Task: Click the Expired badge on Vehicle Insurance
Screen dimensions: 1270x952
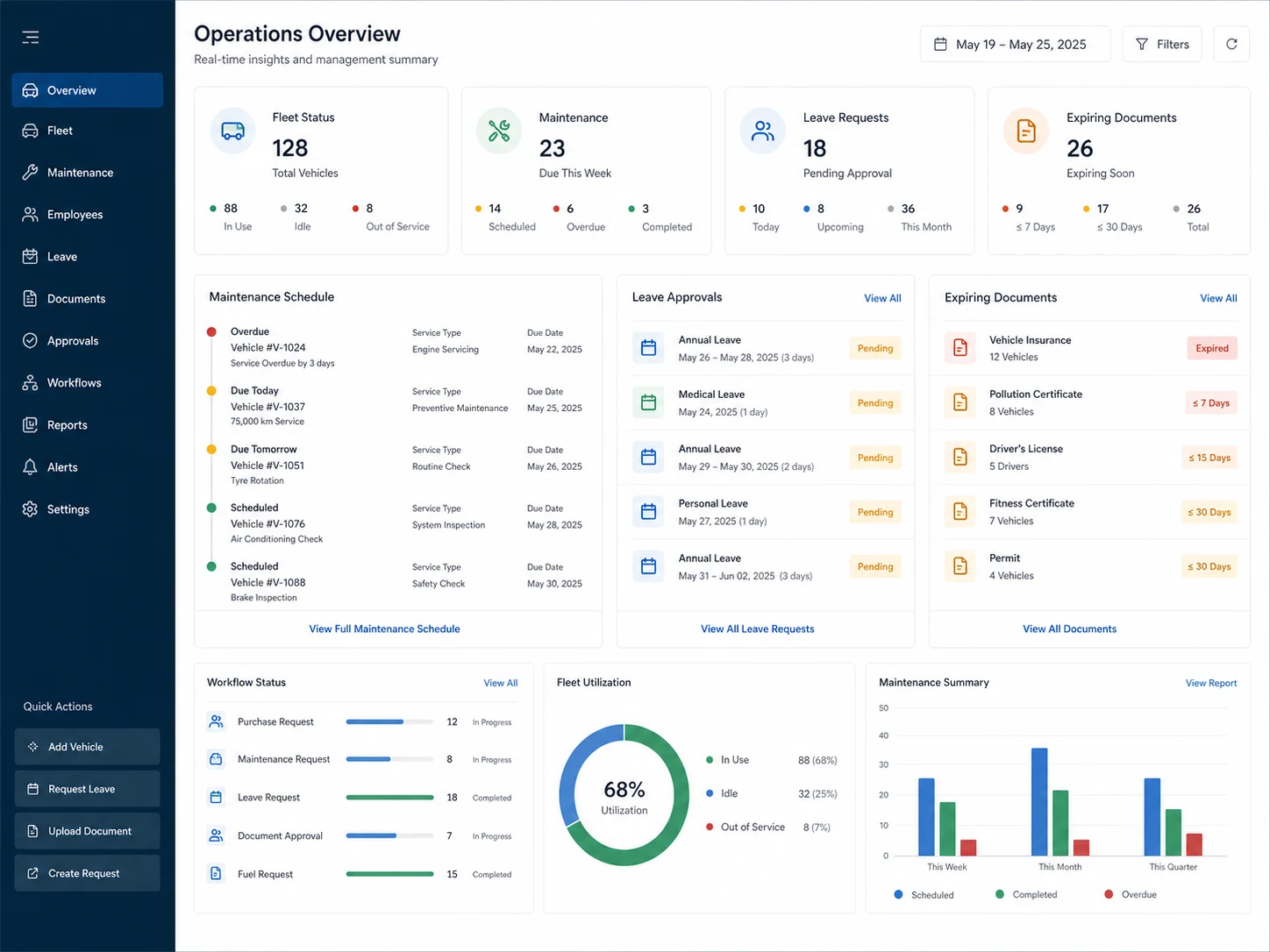Action: tap(1212, 348)
